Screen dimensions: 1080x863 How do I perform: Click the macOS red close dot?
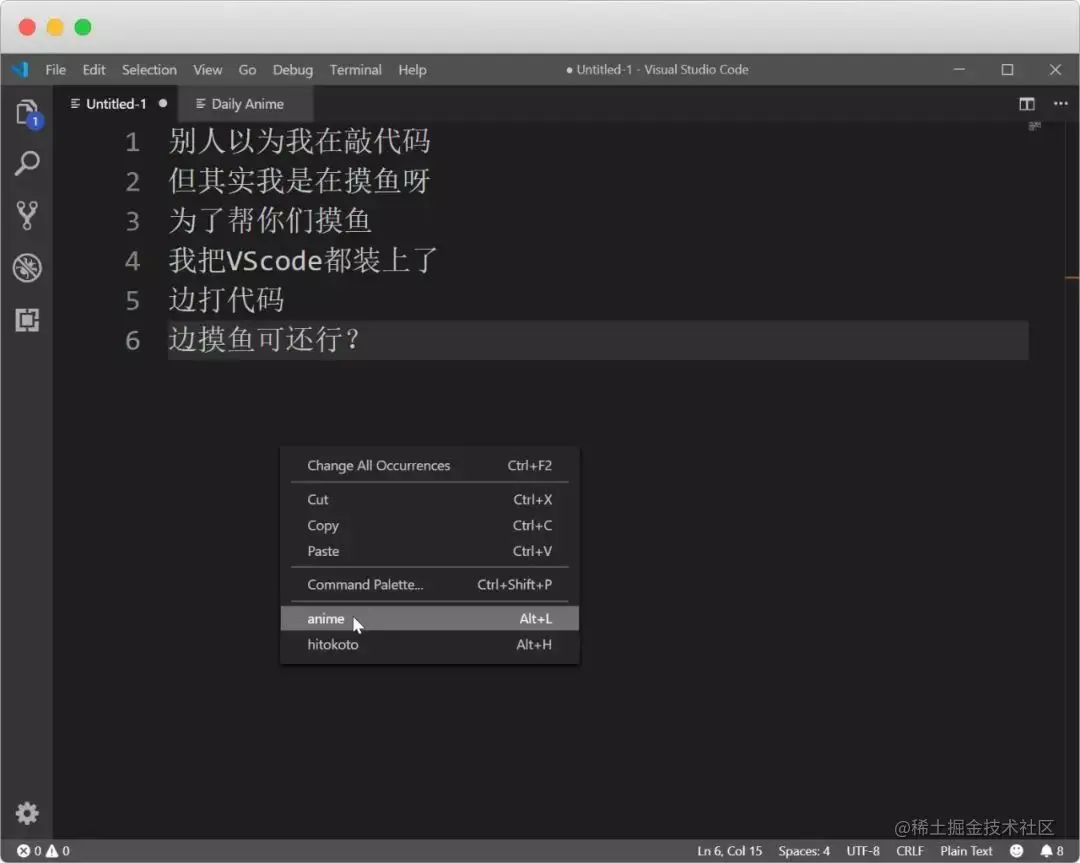[x=27, y=27]
